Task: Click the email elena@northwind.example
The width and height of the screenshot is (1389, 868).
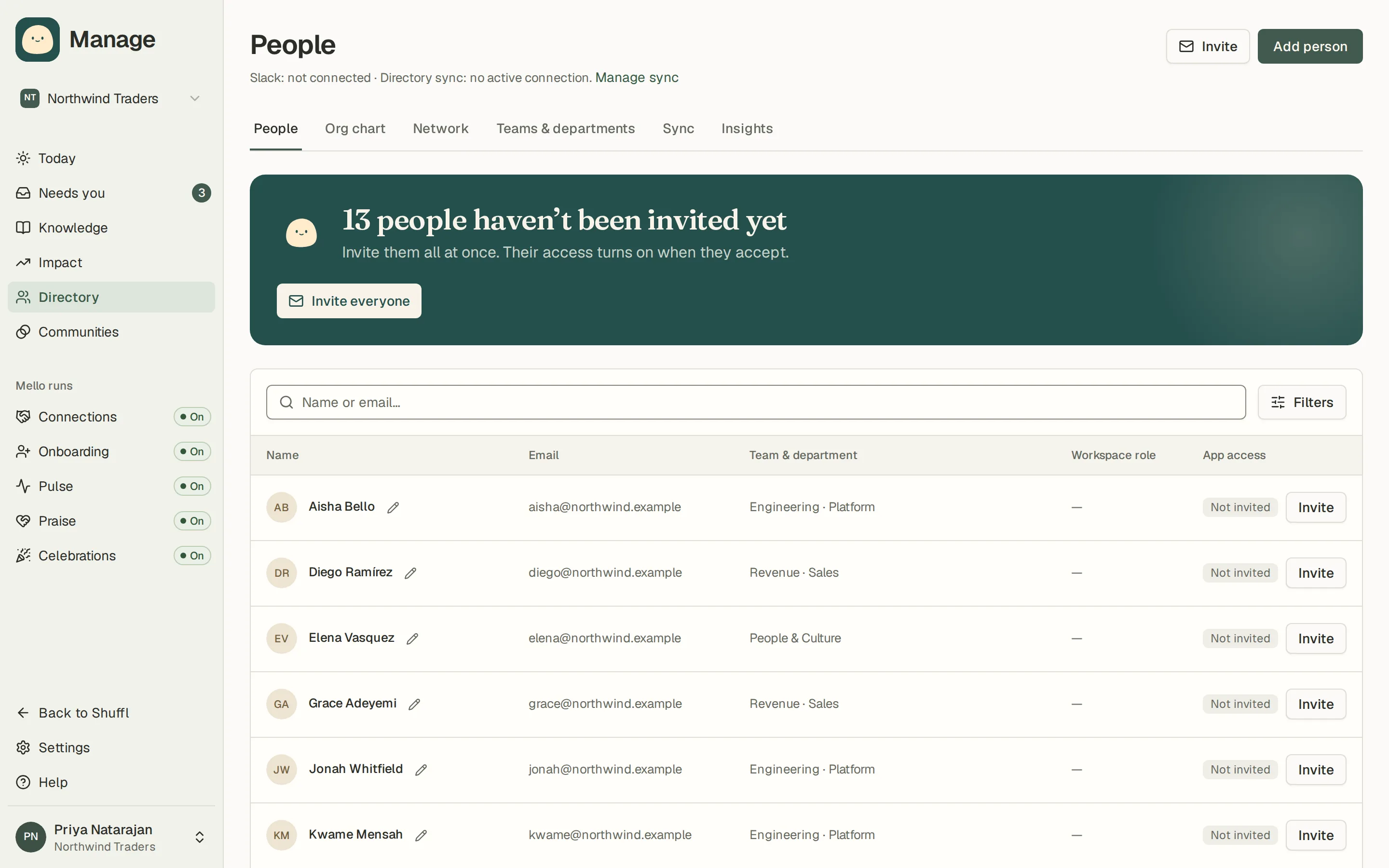Action: (604, 638)
